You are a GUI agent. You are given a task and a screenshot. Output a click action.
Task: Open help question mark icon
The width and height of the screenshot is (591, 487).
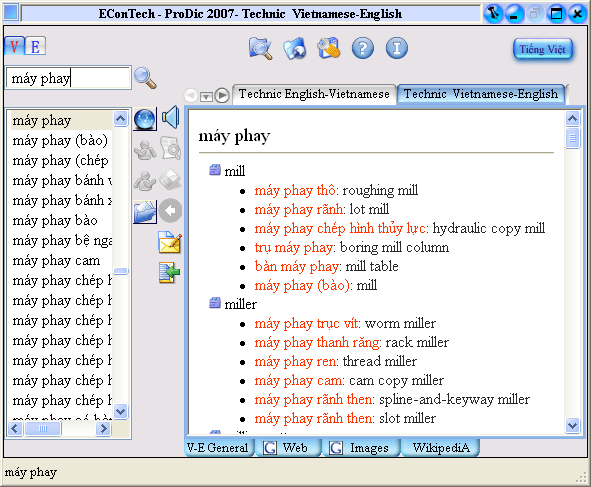[x=363, y=48]
